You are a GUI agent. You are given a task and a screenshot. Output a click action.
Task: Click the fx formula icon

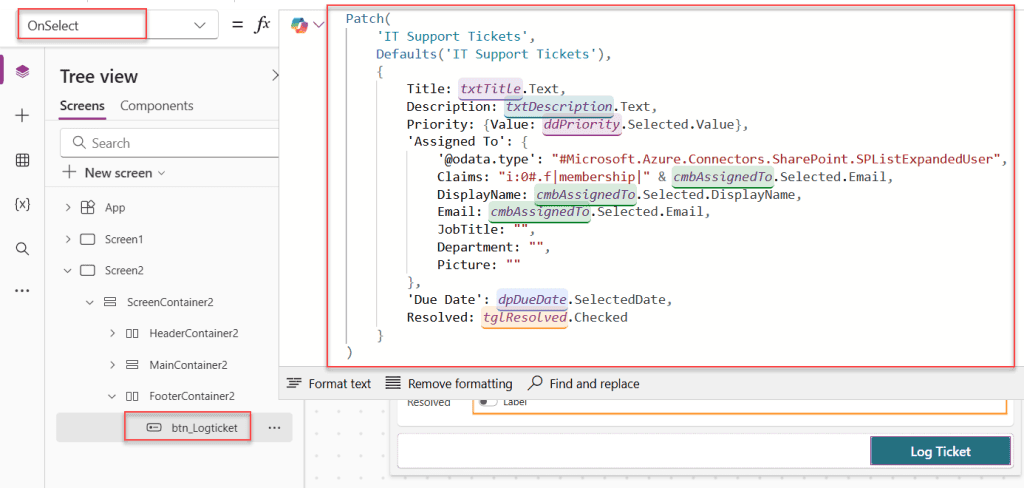tap(262, 25)
